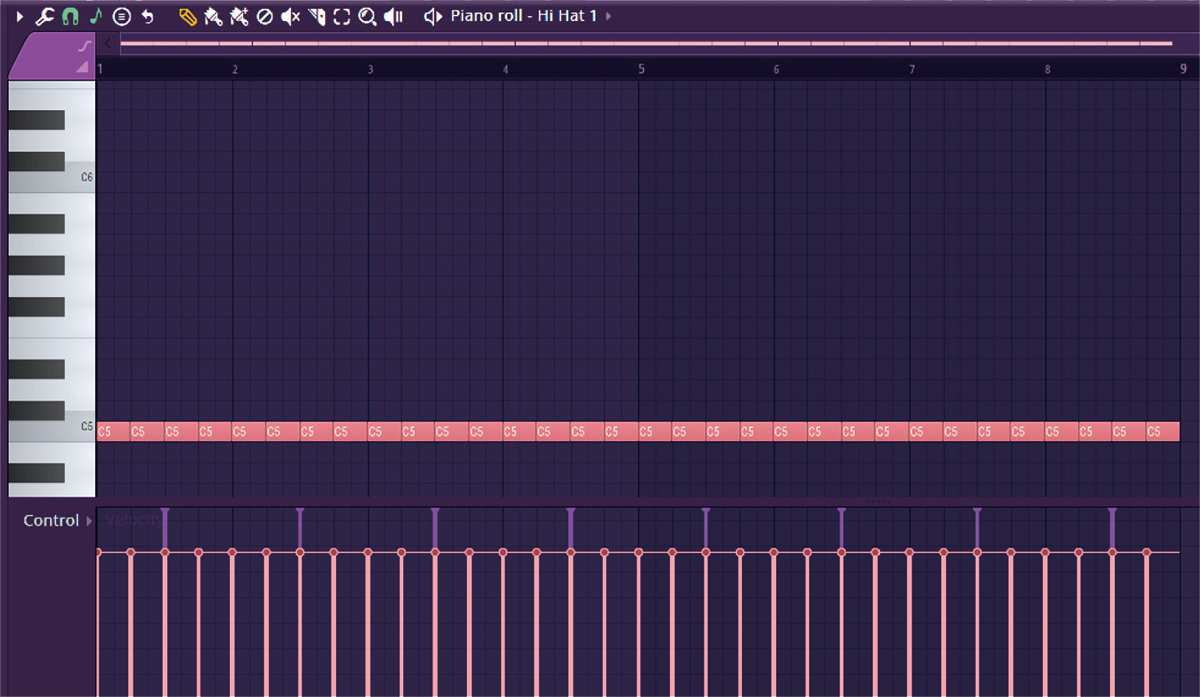1200x697 pixels.
Task: Enable the Playback preview tool
Action: tap(391, 15)
